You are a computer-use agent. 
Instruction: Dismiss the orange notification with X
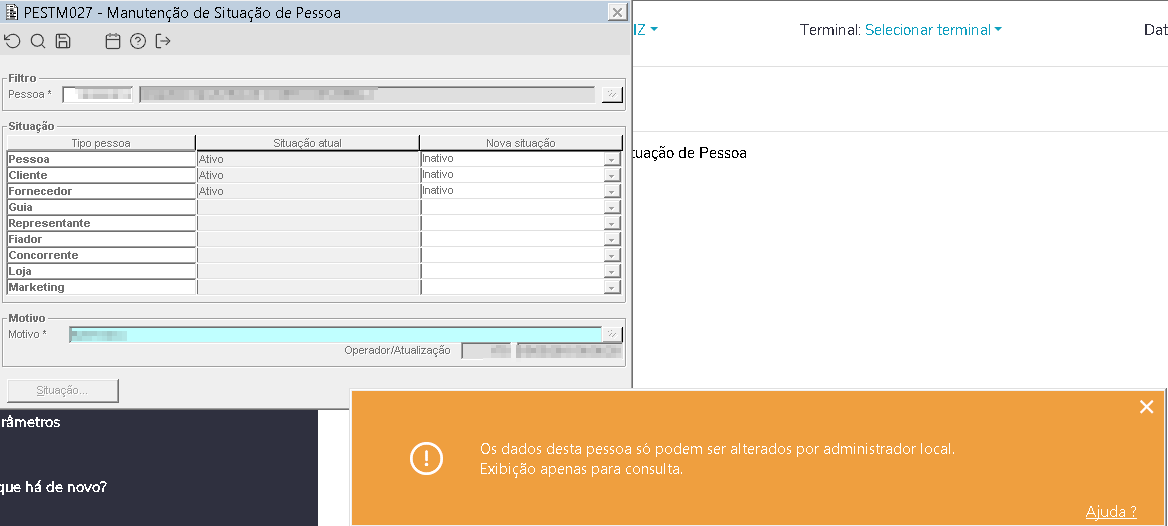tap(1146, 407)
